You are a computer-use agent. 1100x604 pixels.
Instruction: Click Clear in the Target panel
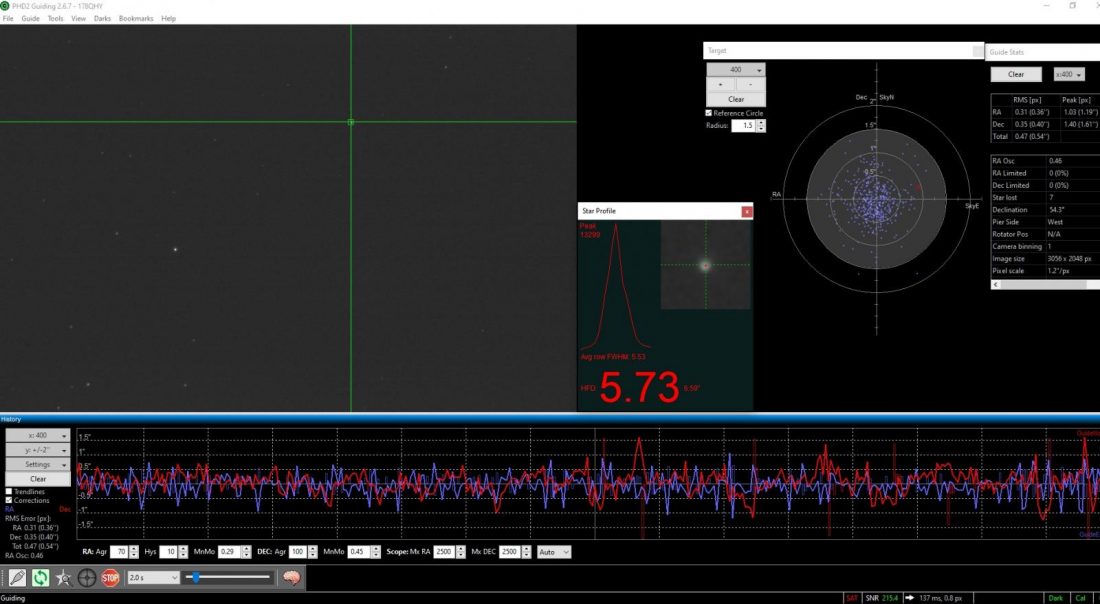[x=736, y=99]
